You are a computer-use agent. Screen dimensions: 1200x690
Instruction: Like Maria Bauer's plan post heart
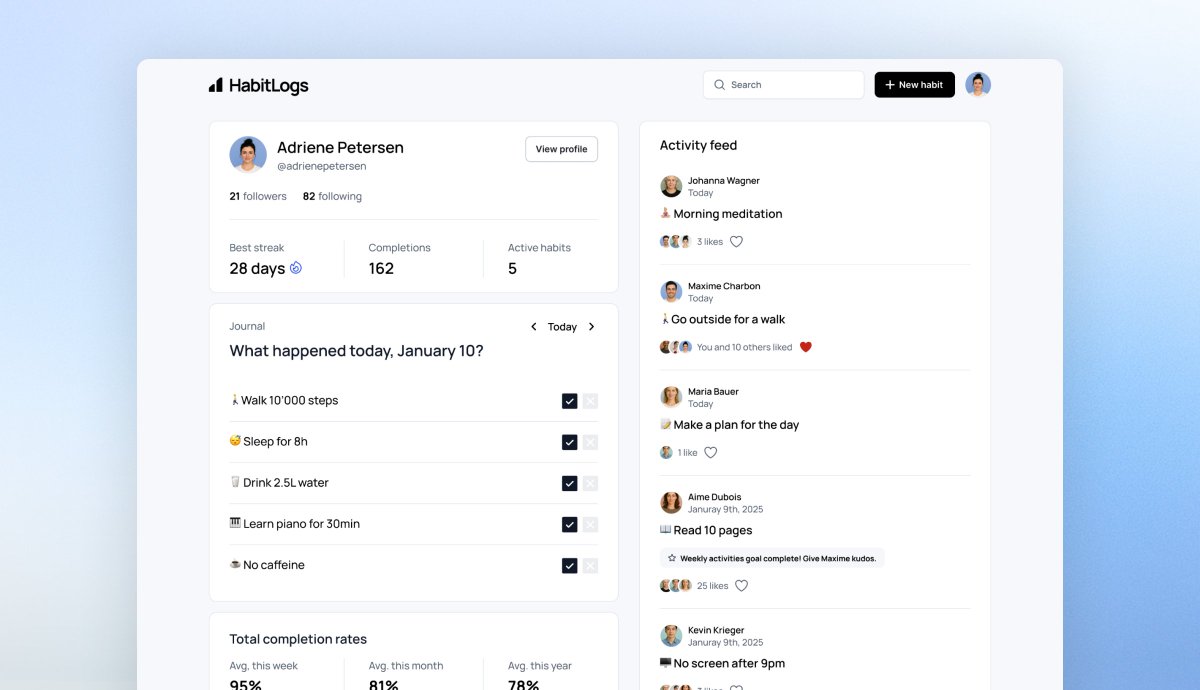click(711, 453)
